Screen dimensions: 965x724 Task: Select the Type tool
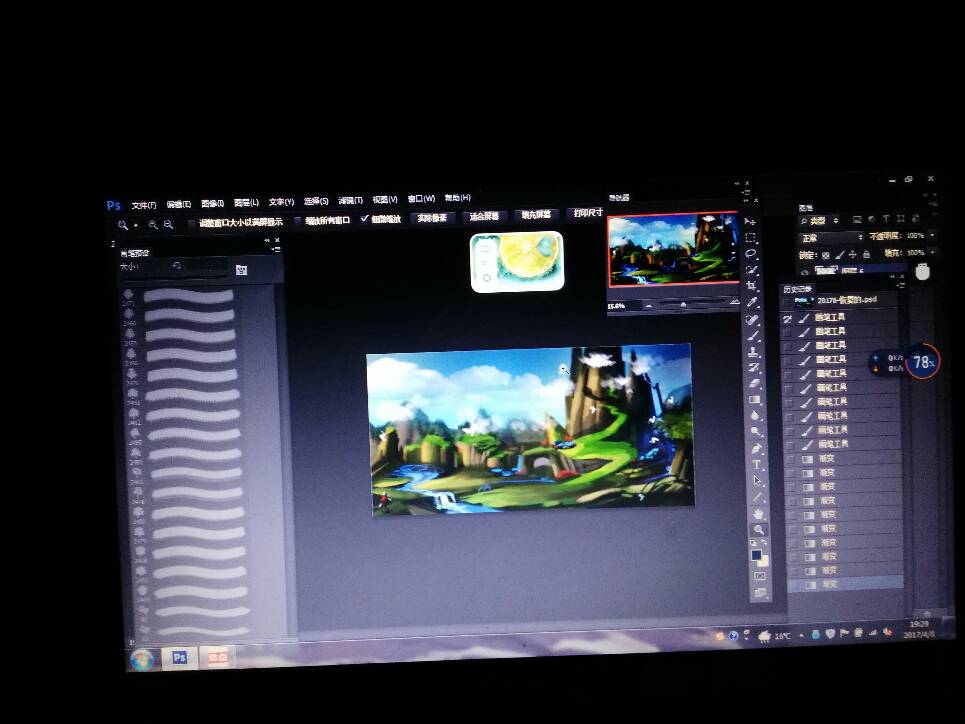click(756, 464)
